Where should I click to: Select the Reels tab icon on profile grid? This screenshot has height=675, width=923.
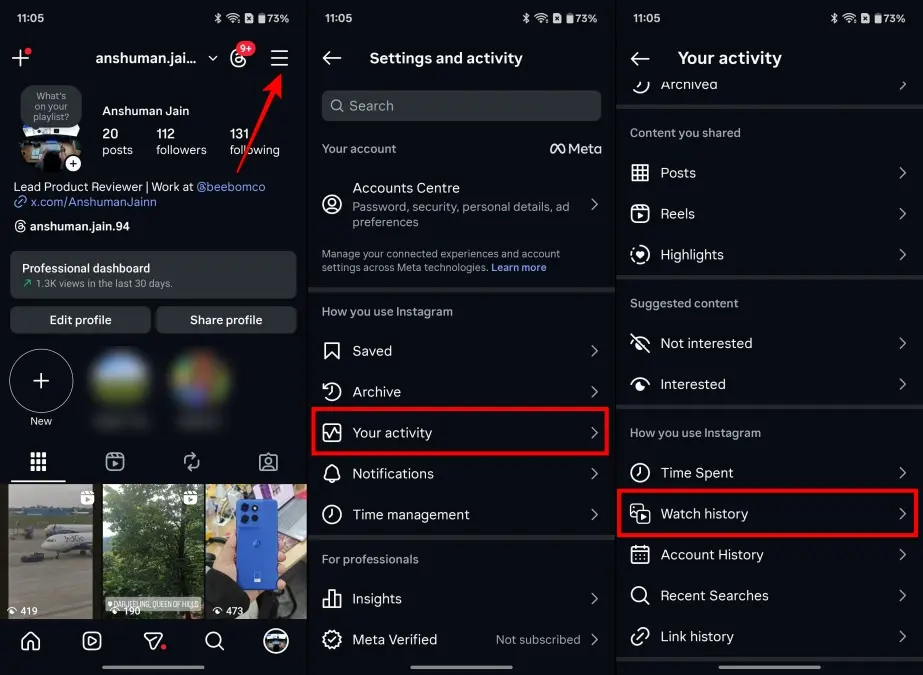(115, 462)
